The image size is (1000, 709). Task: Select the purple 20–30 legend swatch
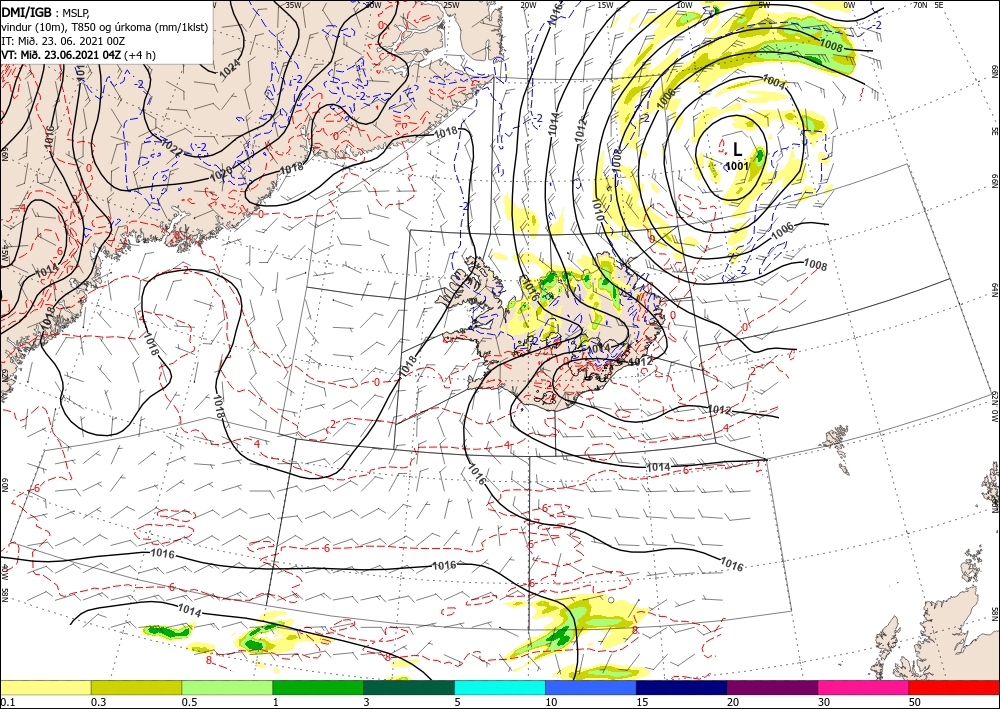(772, 687)
